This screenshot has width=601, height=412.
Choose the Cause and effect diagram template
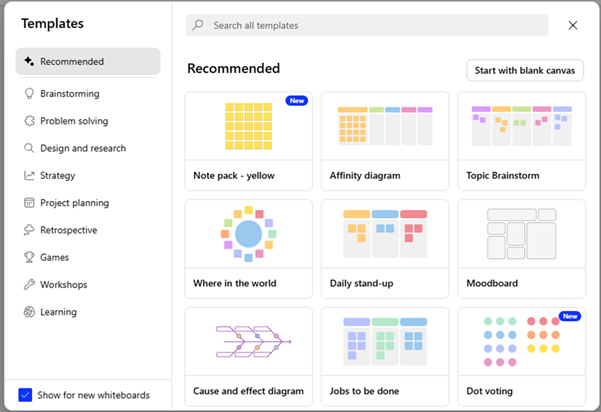[249, 355]
